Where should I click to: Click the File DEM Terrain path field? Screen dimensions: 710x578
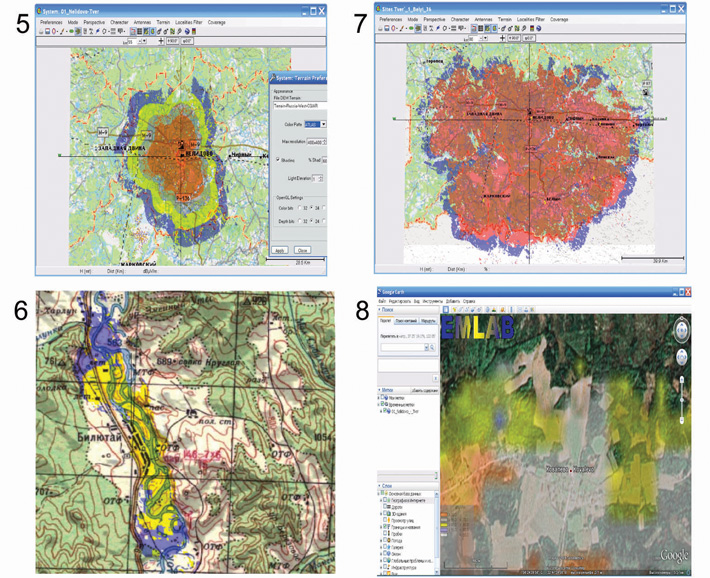[x=300, y=106]
